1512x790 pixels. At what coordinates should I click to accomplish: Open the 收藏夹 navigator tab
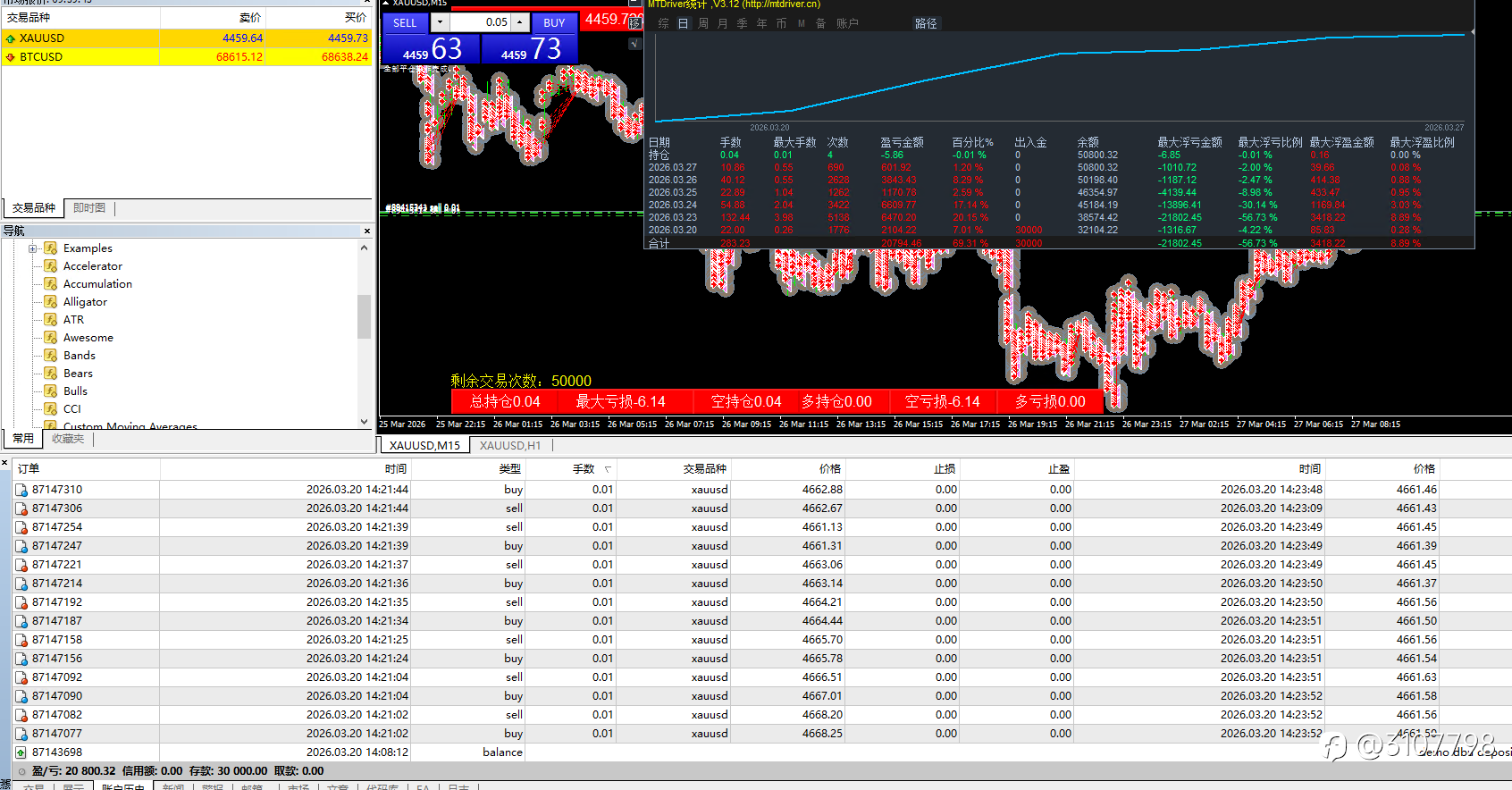(x=68, y=439)
